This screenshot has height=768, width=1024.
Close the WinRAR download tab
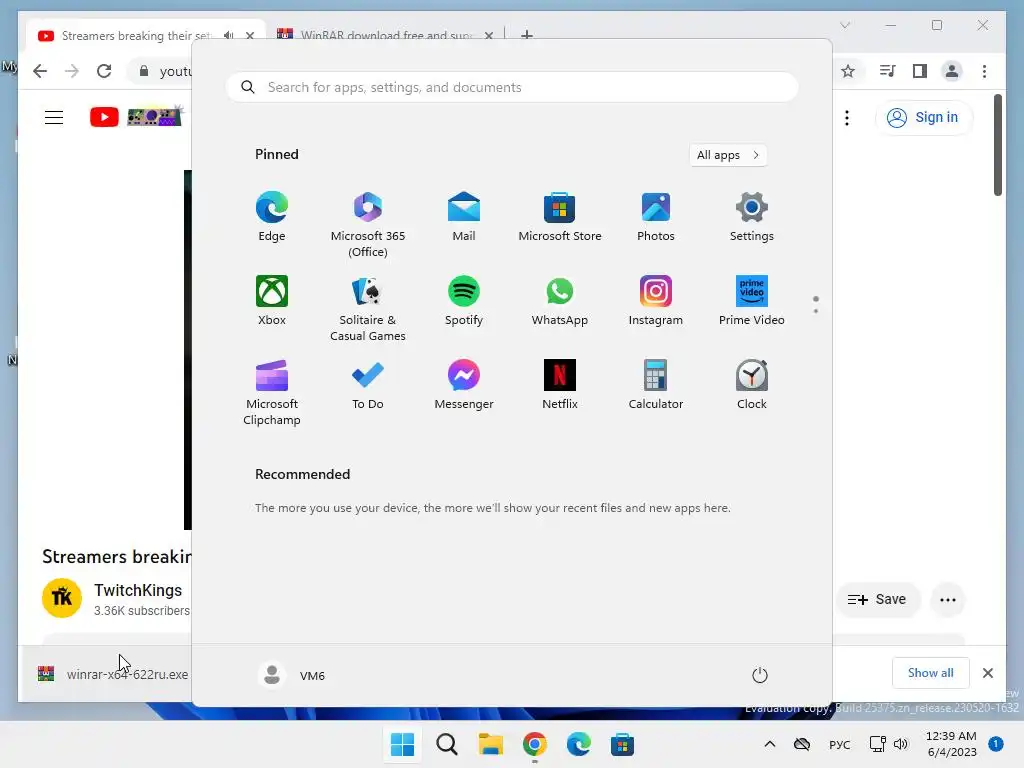(x=488, y=35)
